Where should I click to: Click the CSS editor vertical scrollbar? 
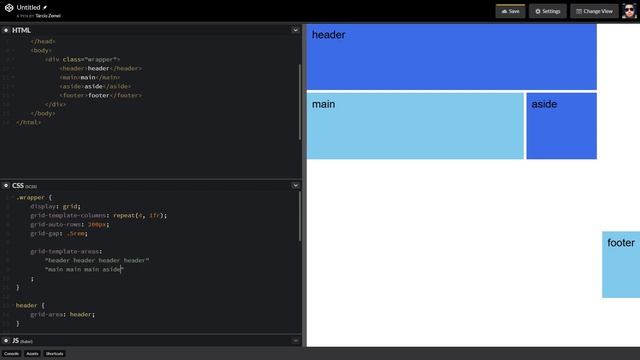[300, 216]
